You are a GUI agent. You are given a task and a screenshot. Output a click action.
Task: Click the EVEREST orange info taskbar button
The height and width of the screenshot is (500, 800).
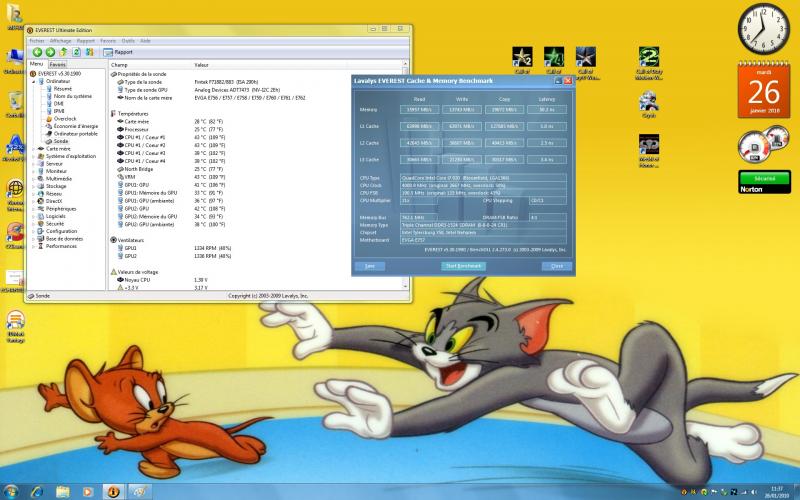coord(113,492)
